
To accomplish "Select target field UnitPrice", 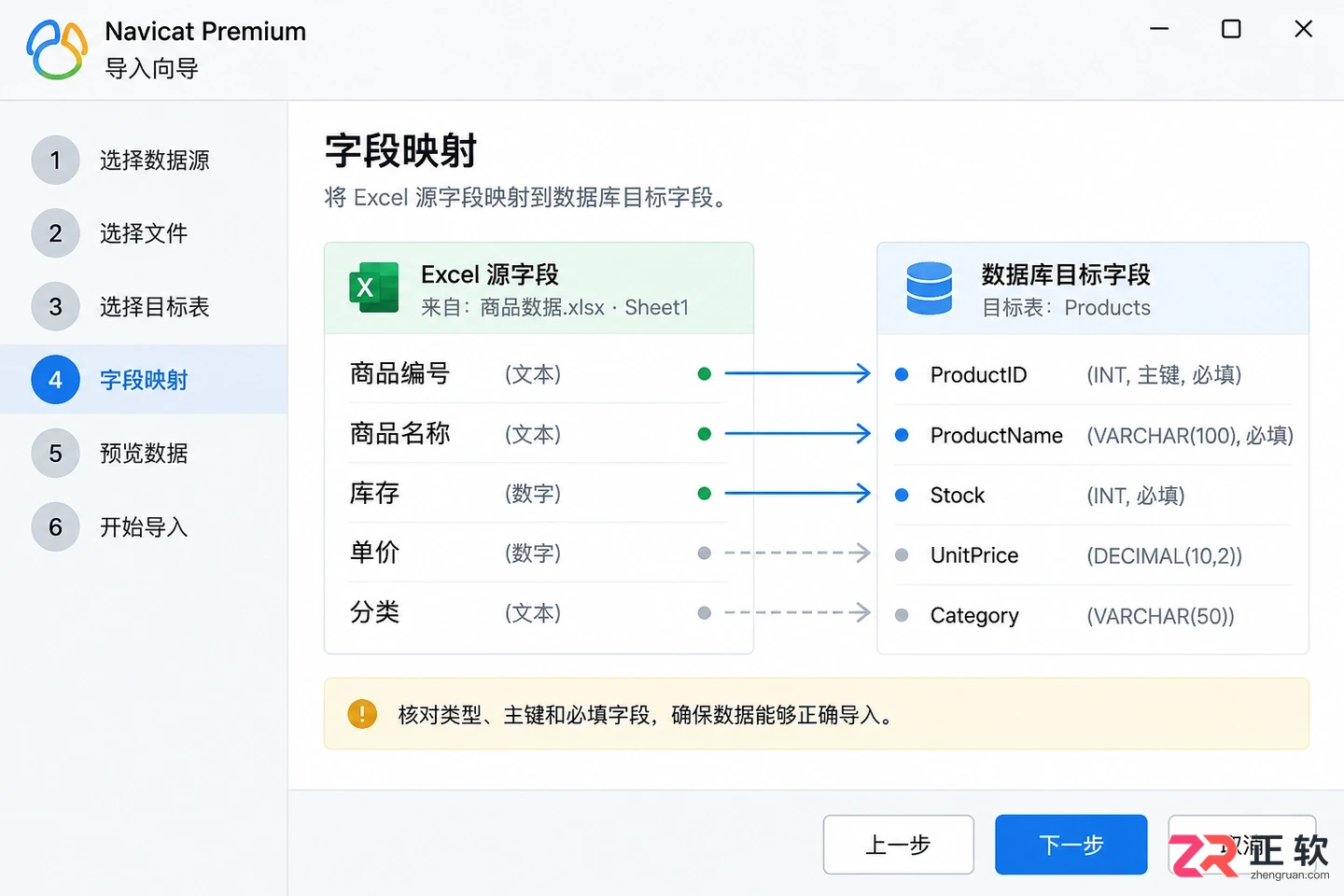I will 974,555.
